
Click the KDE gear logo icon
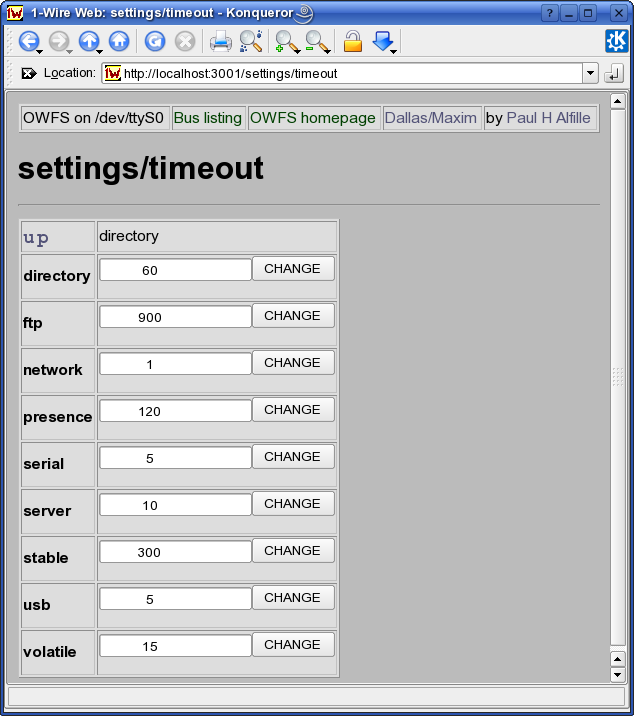click(617, 41)
